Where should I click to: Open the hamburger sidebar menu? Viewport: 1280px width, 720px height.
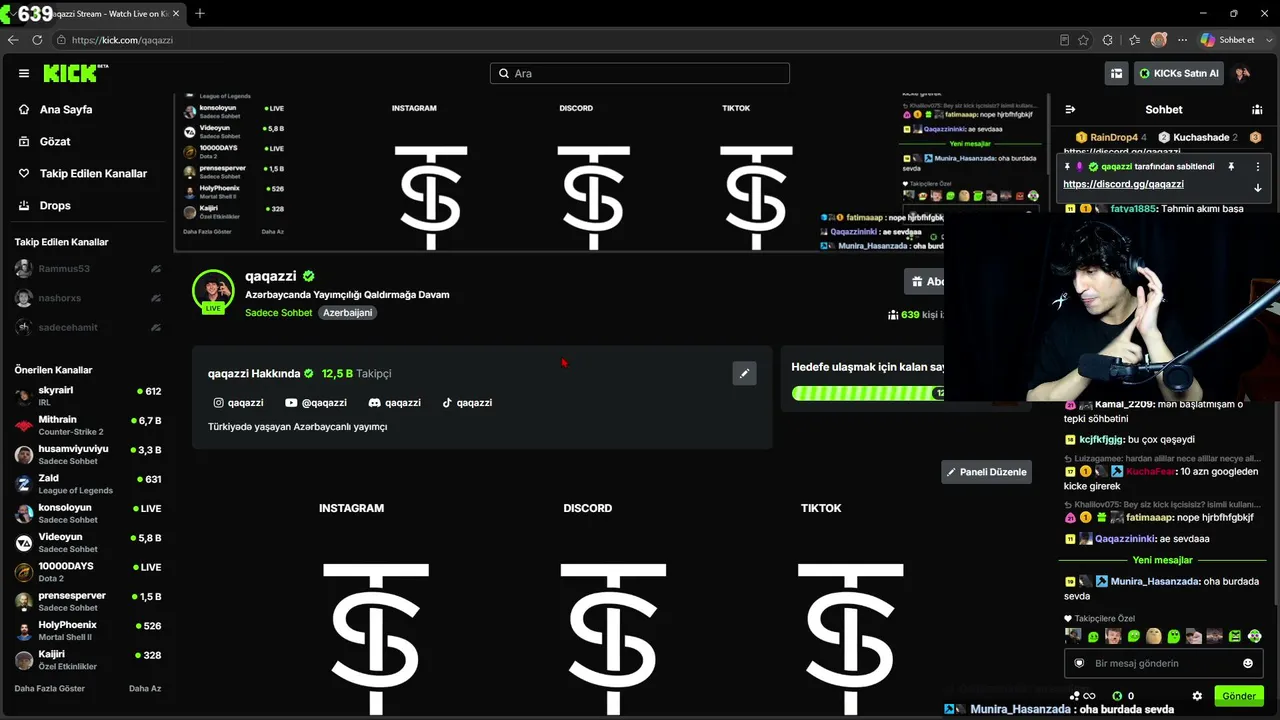tap(24, 73)
